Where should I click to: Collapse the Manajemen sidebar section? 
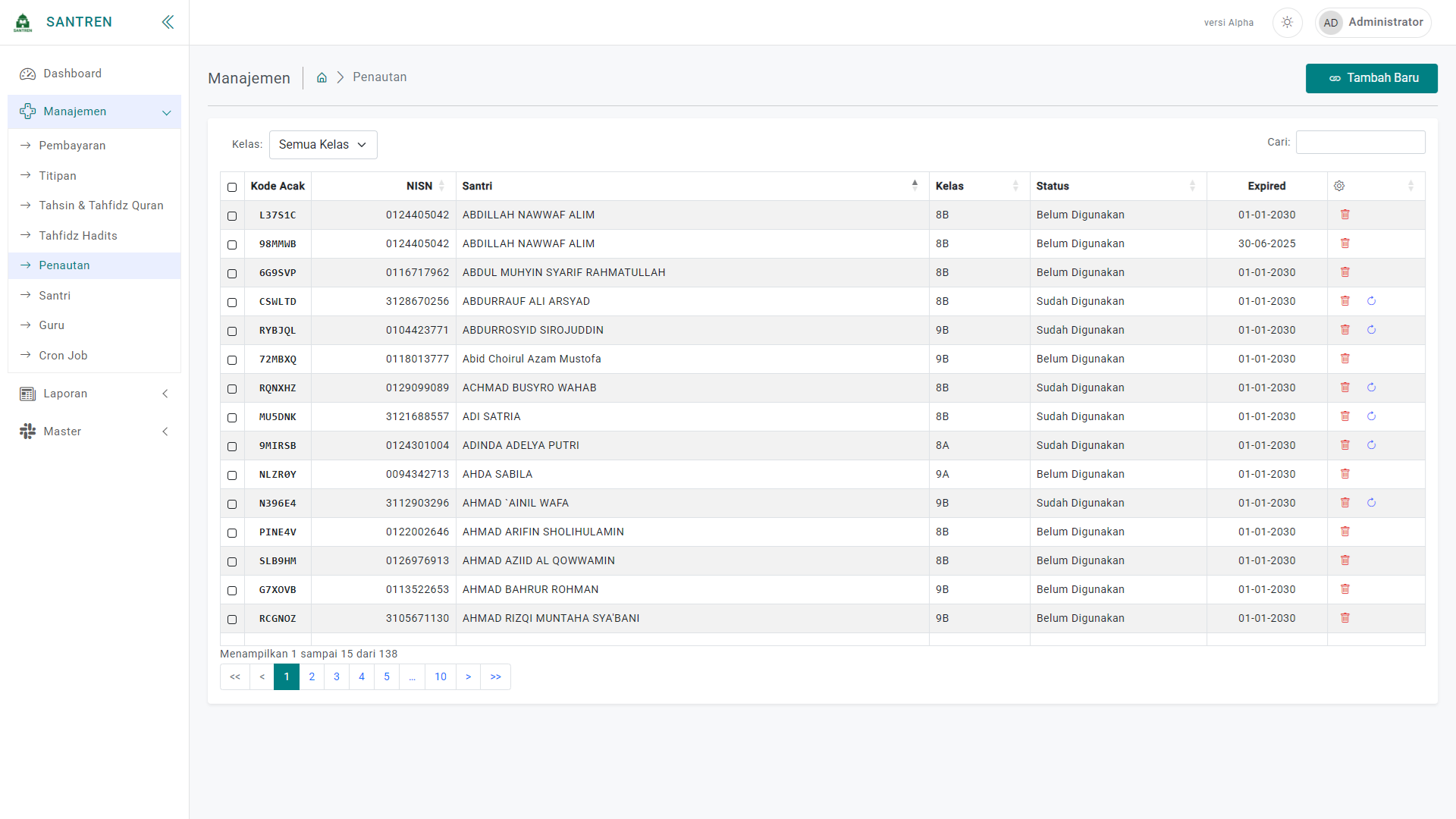[94, 111]
